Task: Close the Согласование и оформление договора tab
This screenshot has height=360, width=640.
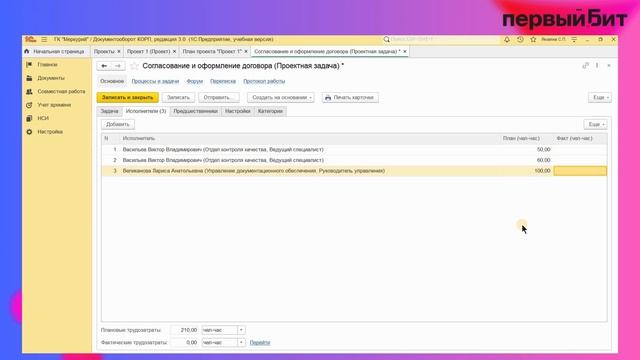Action: point(404,51)
